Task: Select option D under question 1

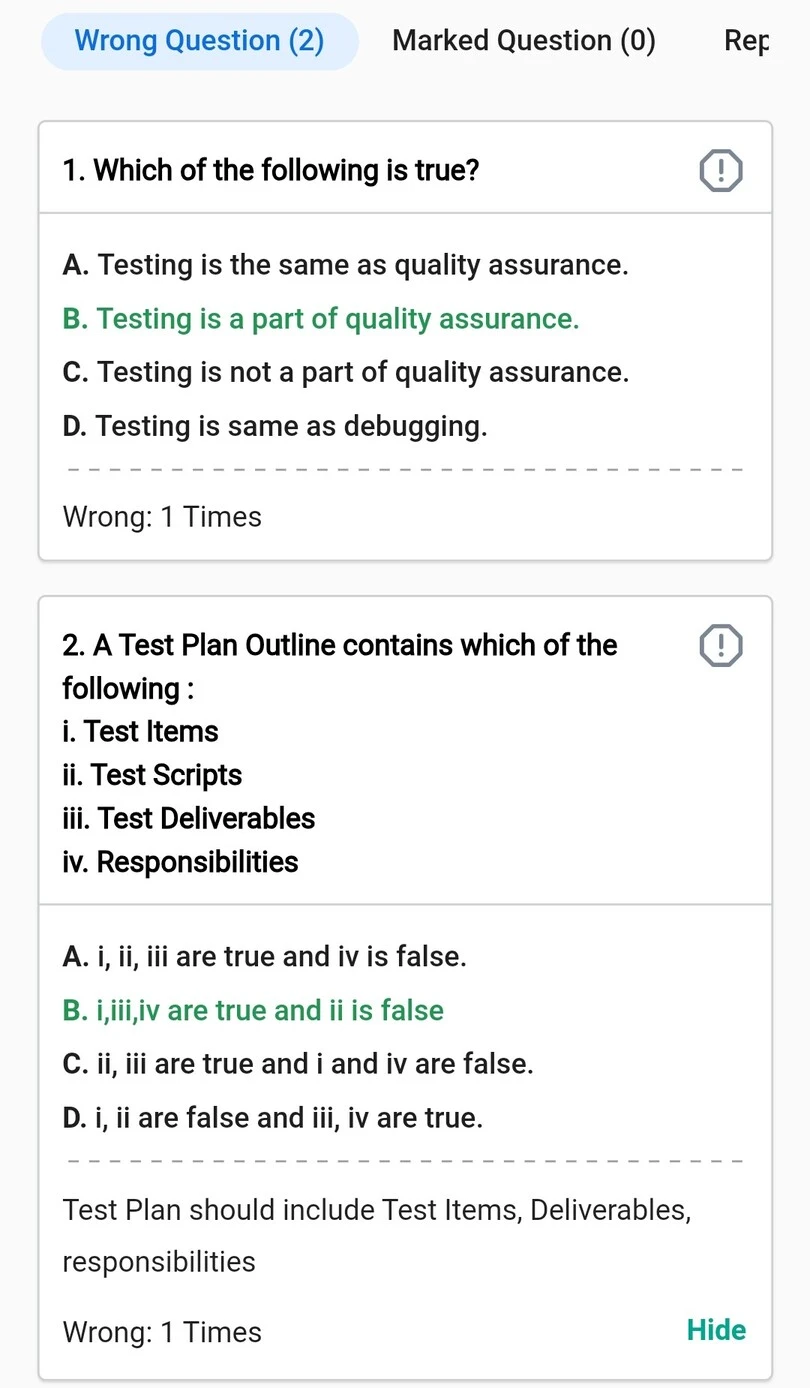Action: click(274, 425)
